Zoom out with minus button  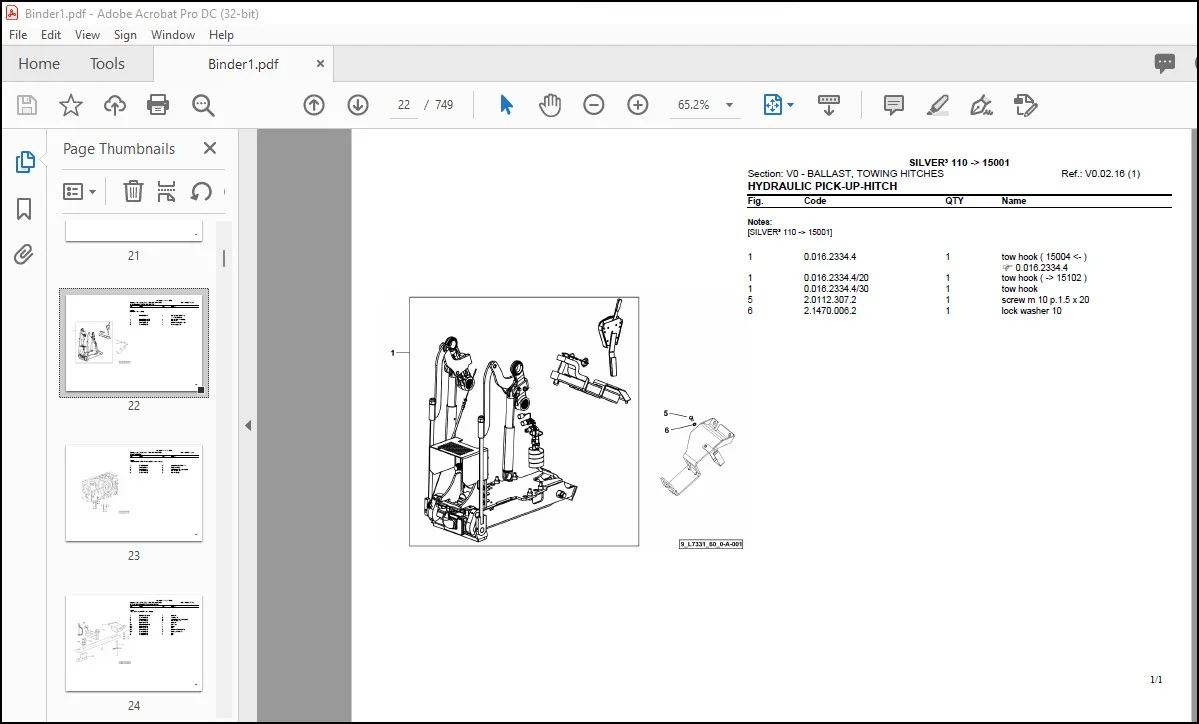click(x=593, y=105)
